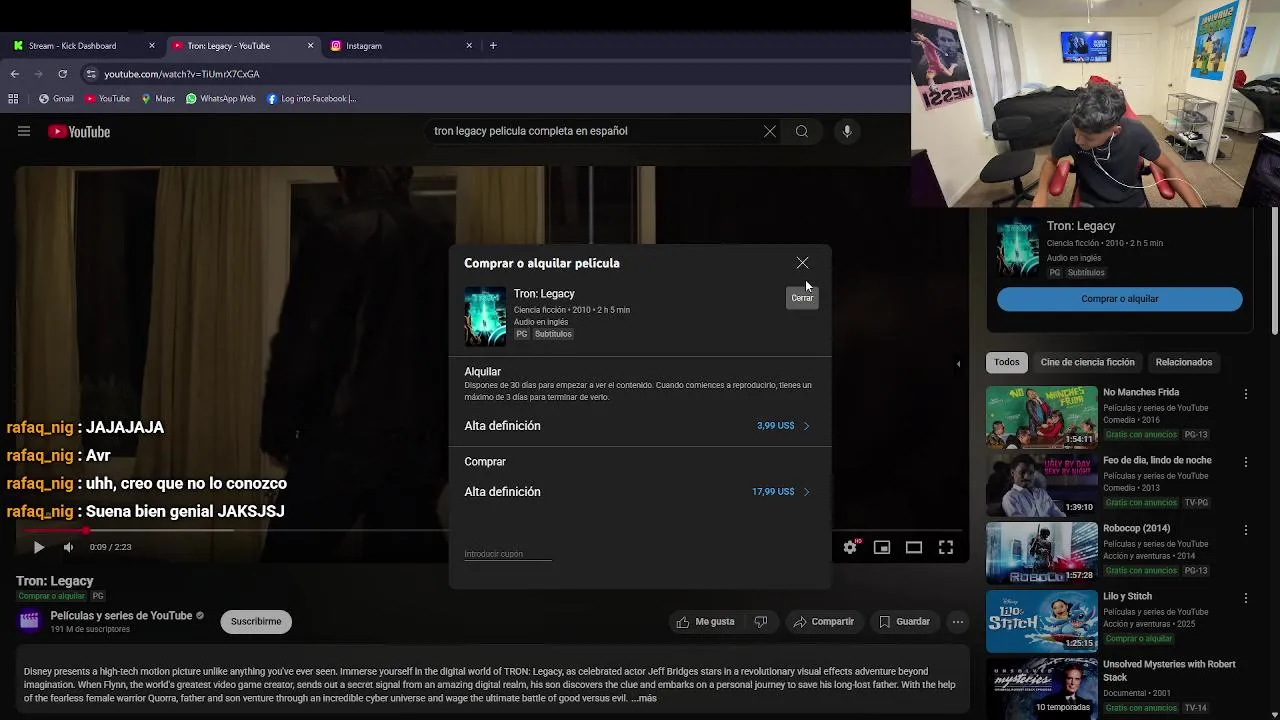
Task: Open No Manches Frida thumbnail
Action: [x=1042, y=417]
